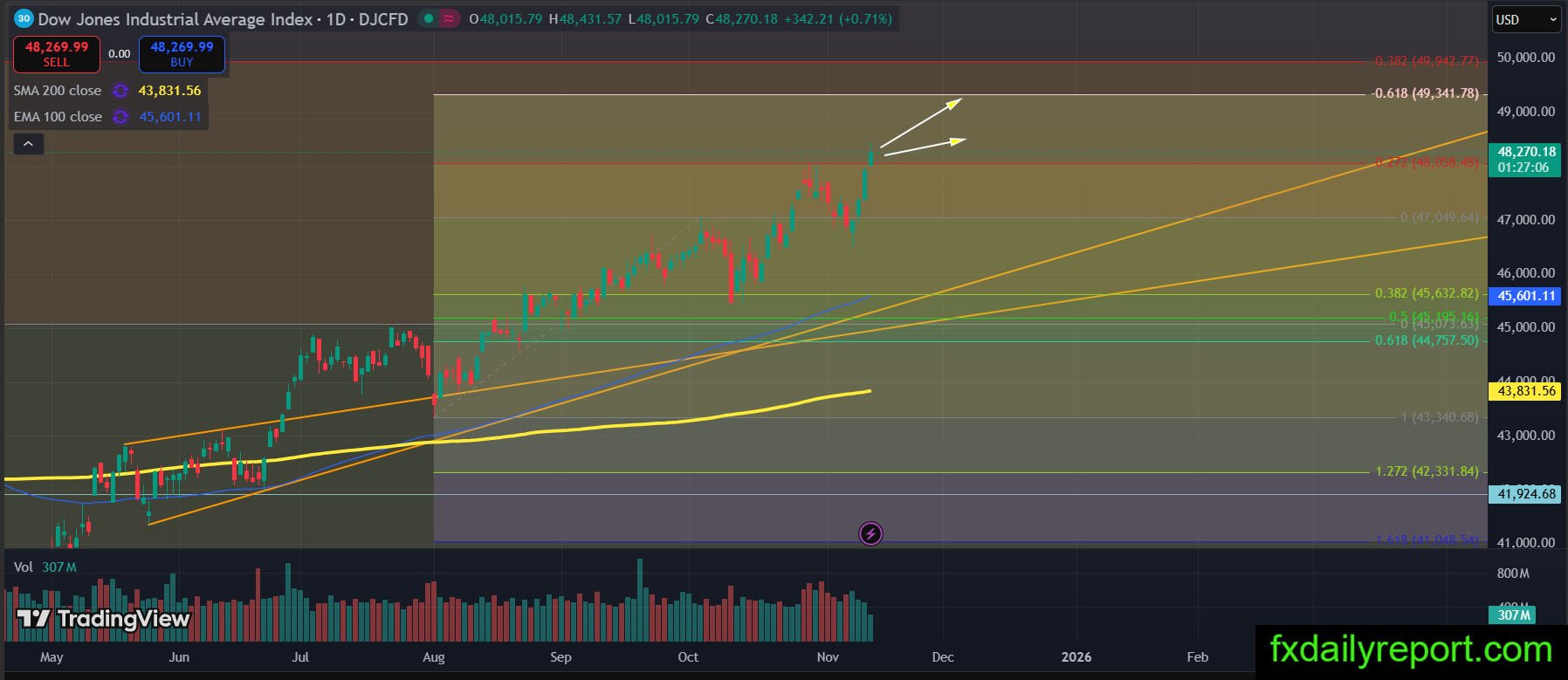Image resolution: width=1568 pixels, height=680 pixels.
Task: Select the EMA 100 close legend label
Action: point(58,117)
